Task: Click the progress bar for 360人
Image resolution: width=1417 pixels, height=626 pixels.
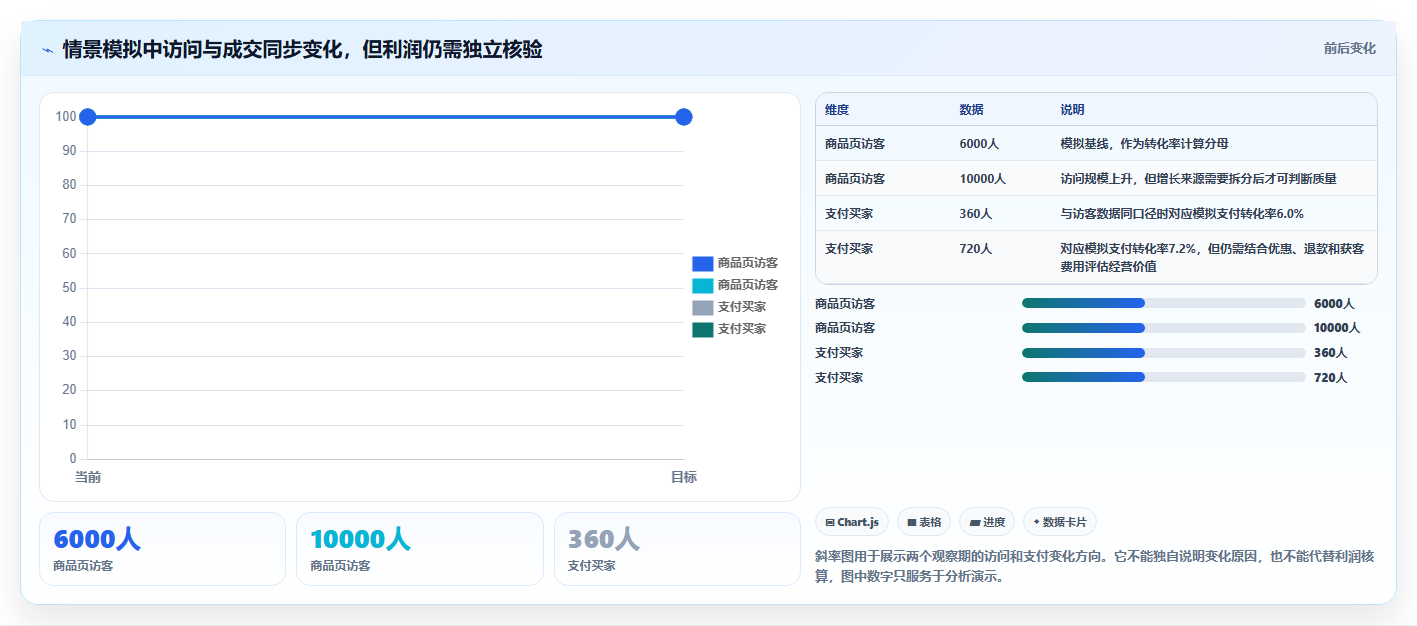Action: click(1164, 353)
